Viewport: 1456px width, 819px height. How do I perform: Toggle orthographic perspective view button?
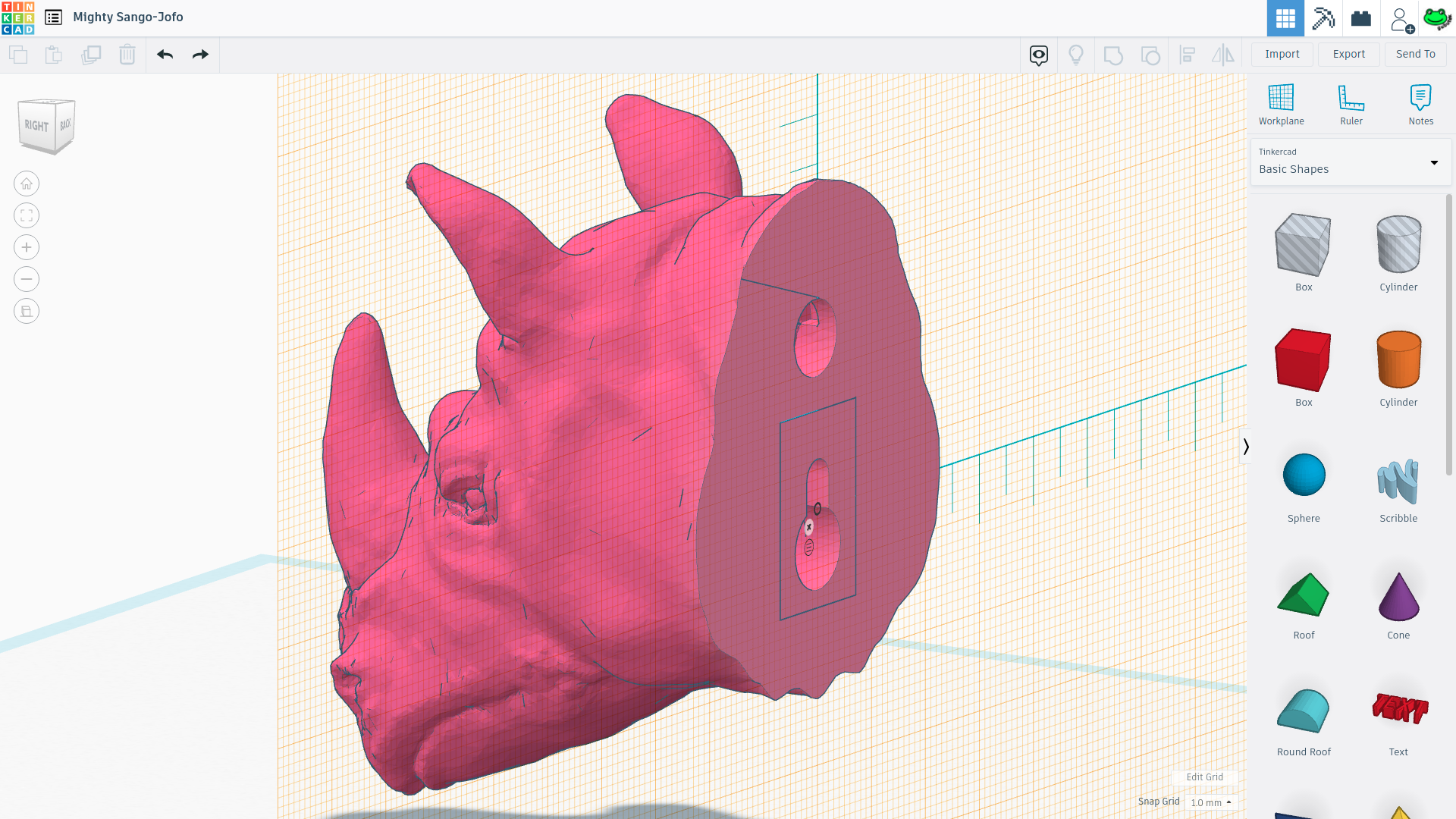pos(27,311)
